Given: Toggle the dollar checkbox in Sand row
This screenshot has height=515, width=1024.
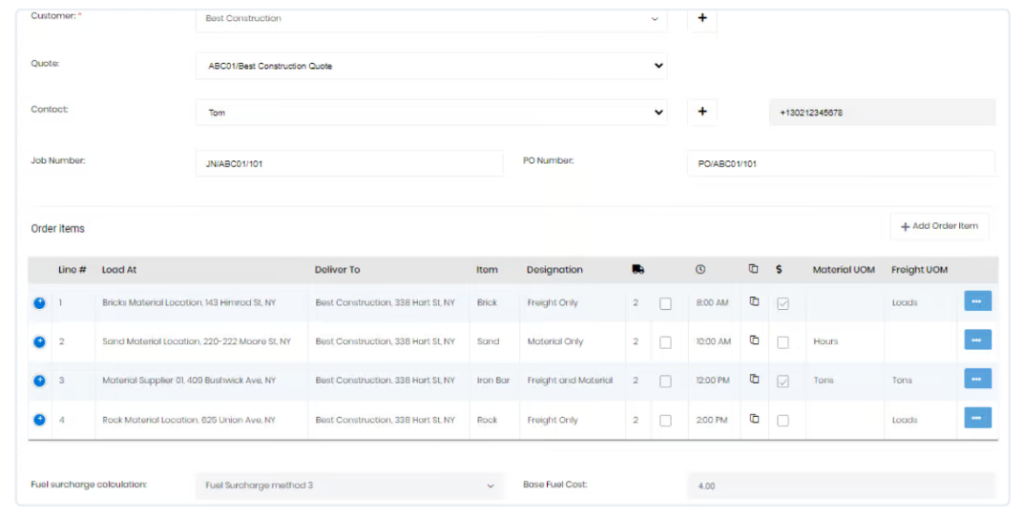Looking at the screenshot, I should tap(783, 342).
